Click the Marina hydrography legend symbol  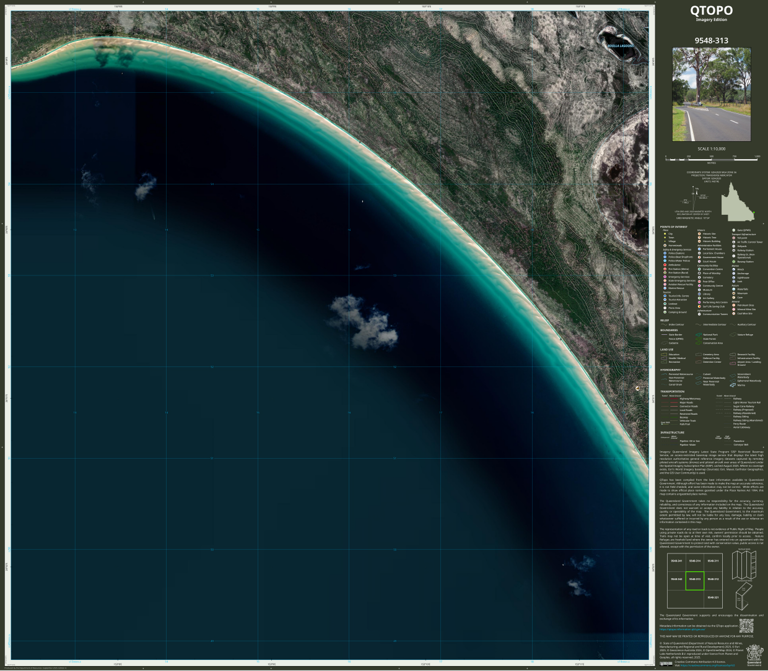[x=733, y=385]
